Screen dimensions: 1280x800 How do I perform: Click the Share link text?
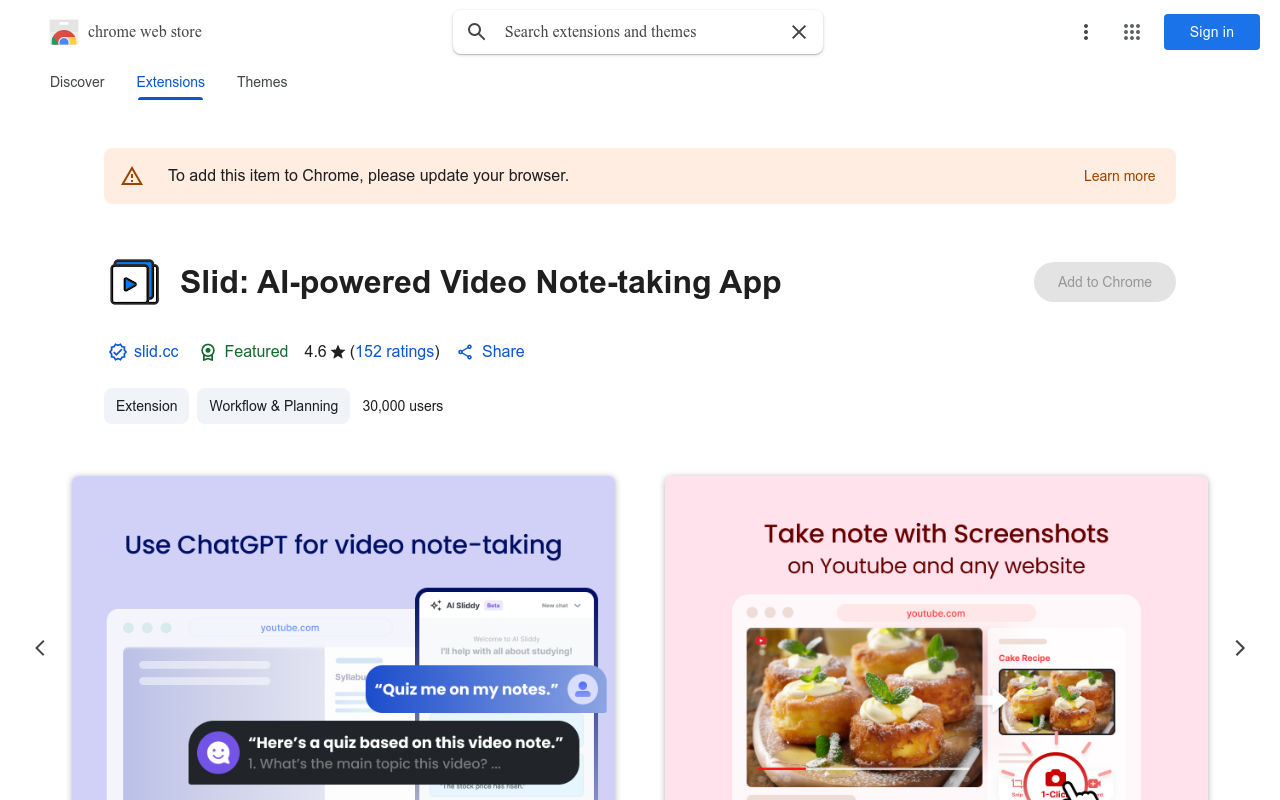click(503, 352)
